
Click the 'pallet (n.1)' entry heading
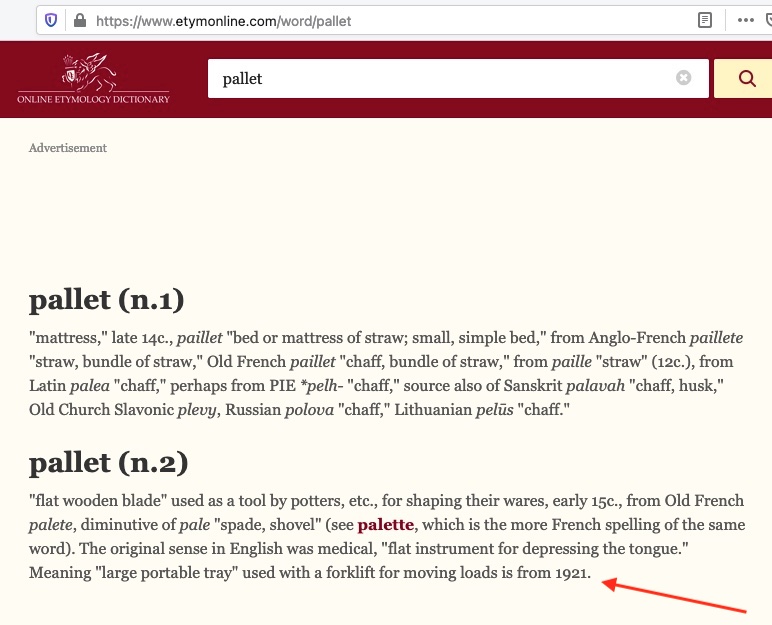point(107,300)
